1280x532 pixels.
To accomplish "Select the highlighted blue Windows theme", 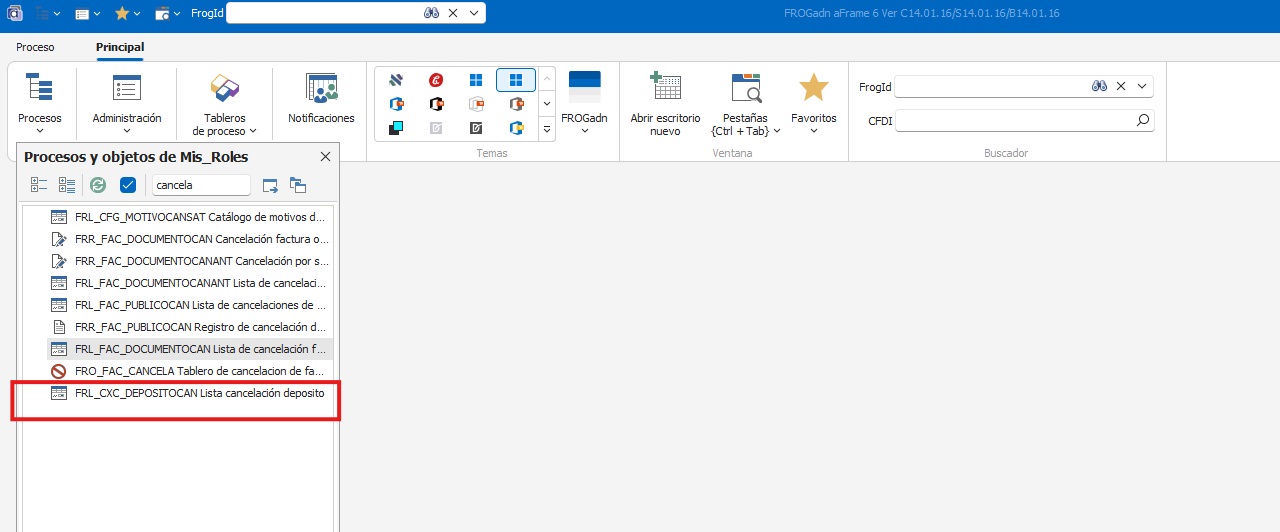I will click(x=516, y=80).
